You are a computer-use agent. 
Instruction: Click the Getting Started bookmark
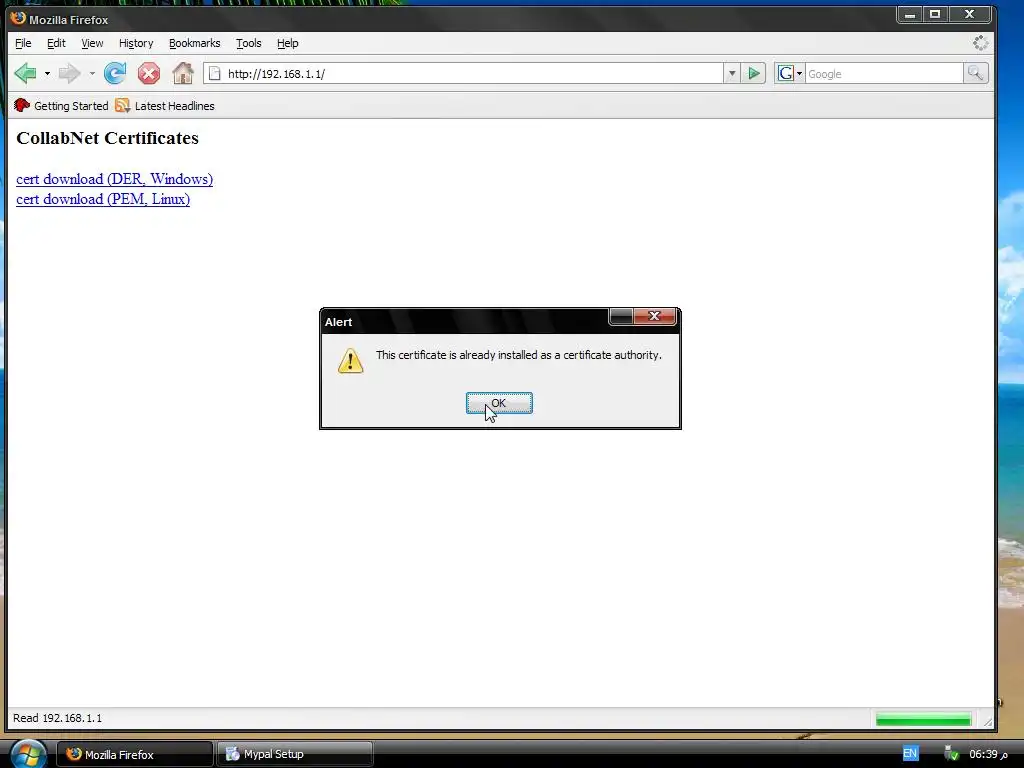pyautogui.click(x=61, y=106)
